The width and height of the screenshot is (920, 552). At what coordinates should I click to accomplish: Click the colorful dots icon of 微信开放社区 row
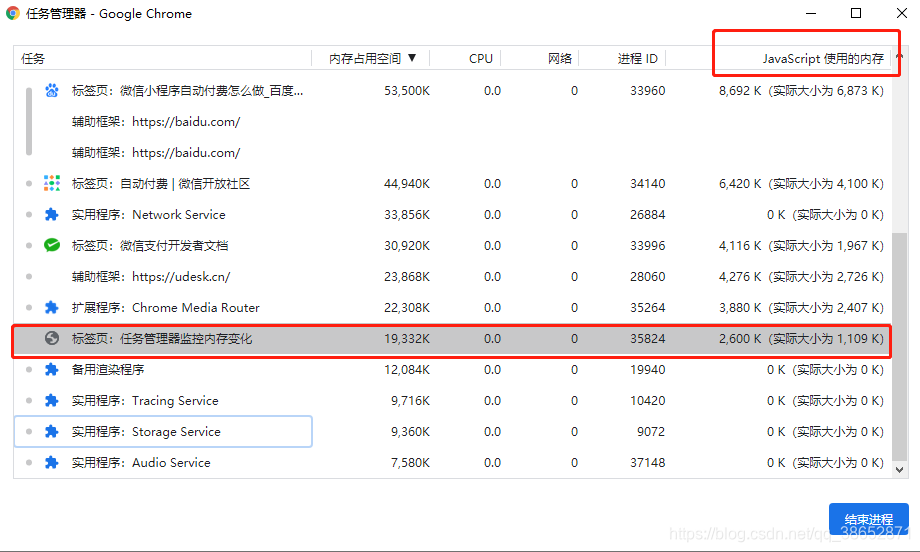52,183
